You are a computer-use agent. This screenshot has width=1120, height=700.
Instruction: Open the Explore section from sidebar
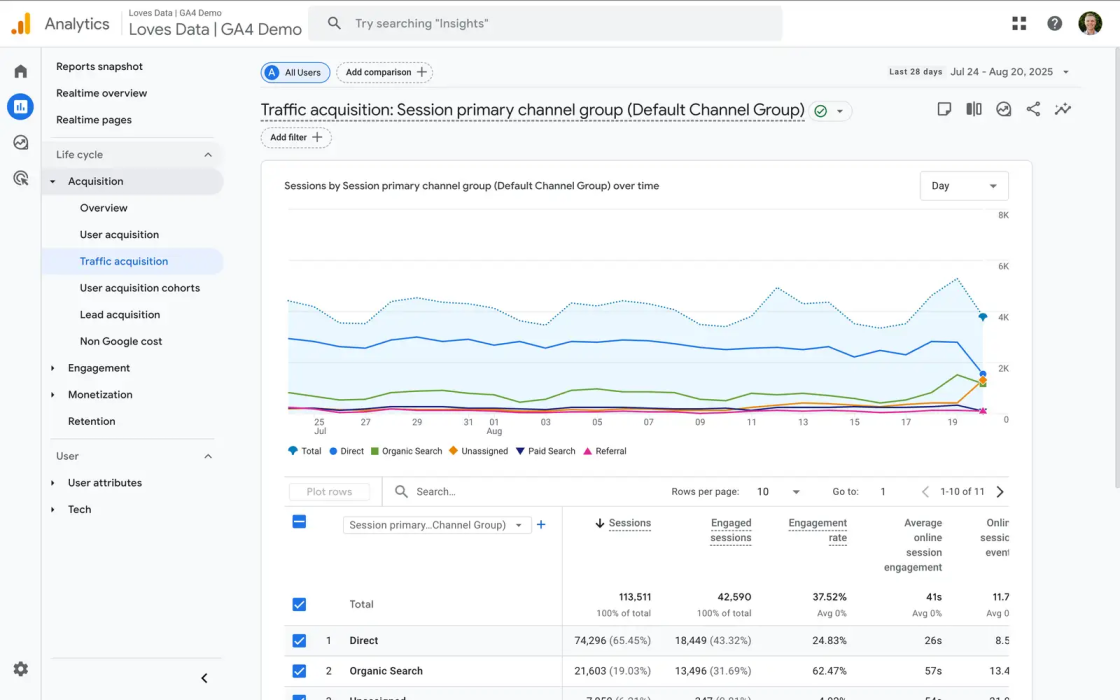click(20, 142)
